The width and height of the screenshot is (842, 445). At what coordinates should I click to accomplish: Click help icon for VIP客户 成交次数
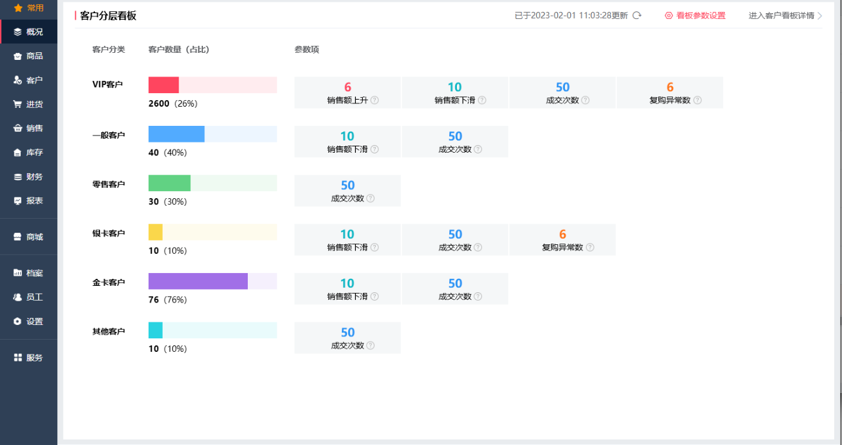coord(585,100)
